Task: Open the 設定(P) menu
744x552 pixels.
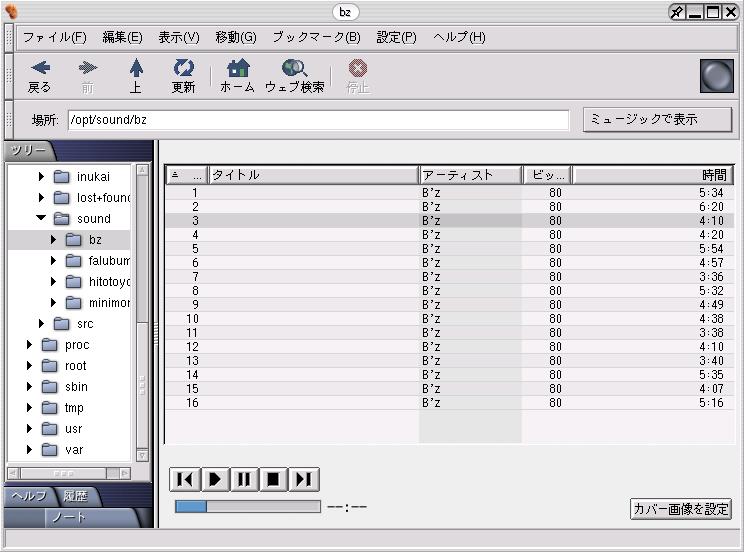Action: pos(396,37)
